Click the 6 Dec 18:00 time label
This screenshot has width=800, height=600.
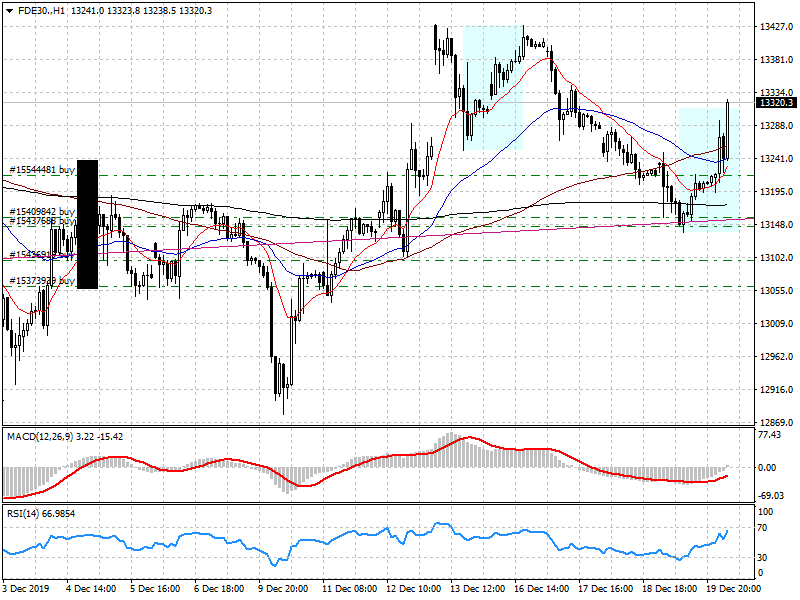[x=219, y=589]
